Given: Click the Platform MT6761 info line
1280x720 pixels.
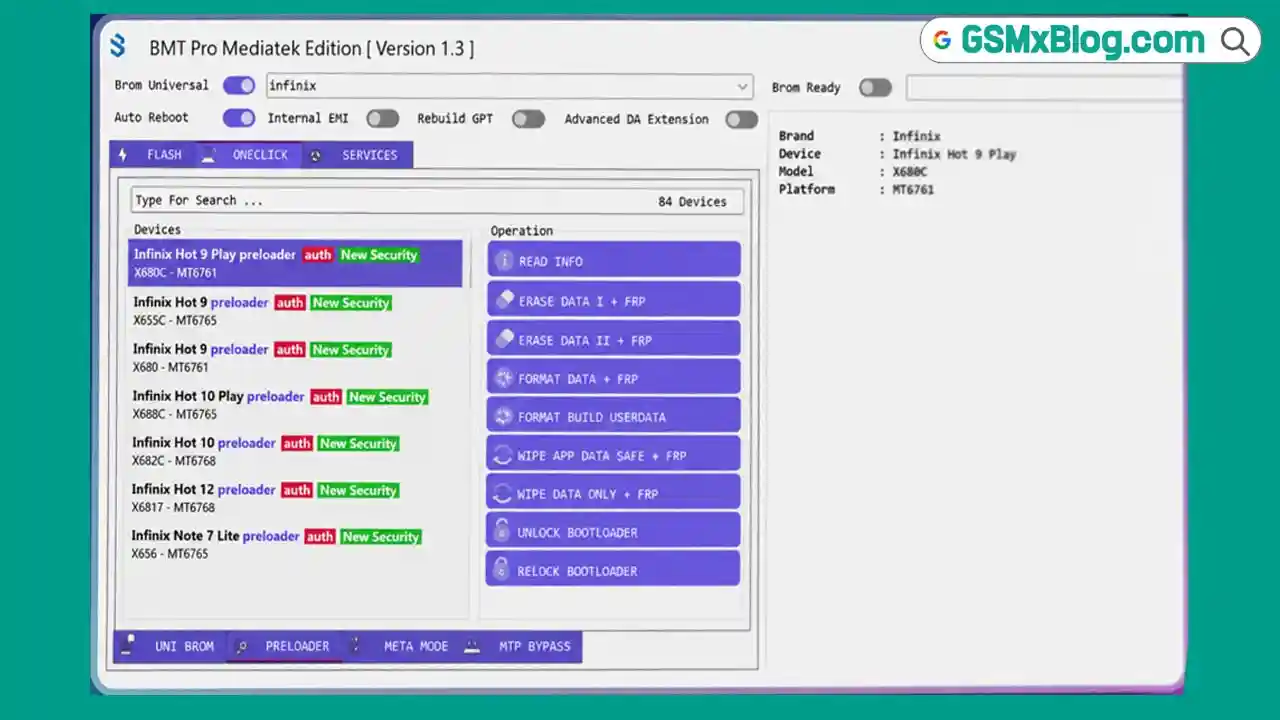Looking at the screenshot, I should click(856, 189).
